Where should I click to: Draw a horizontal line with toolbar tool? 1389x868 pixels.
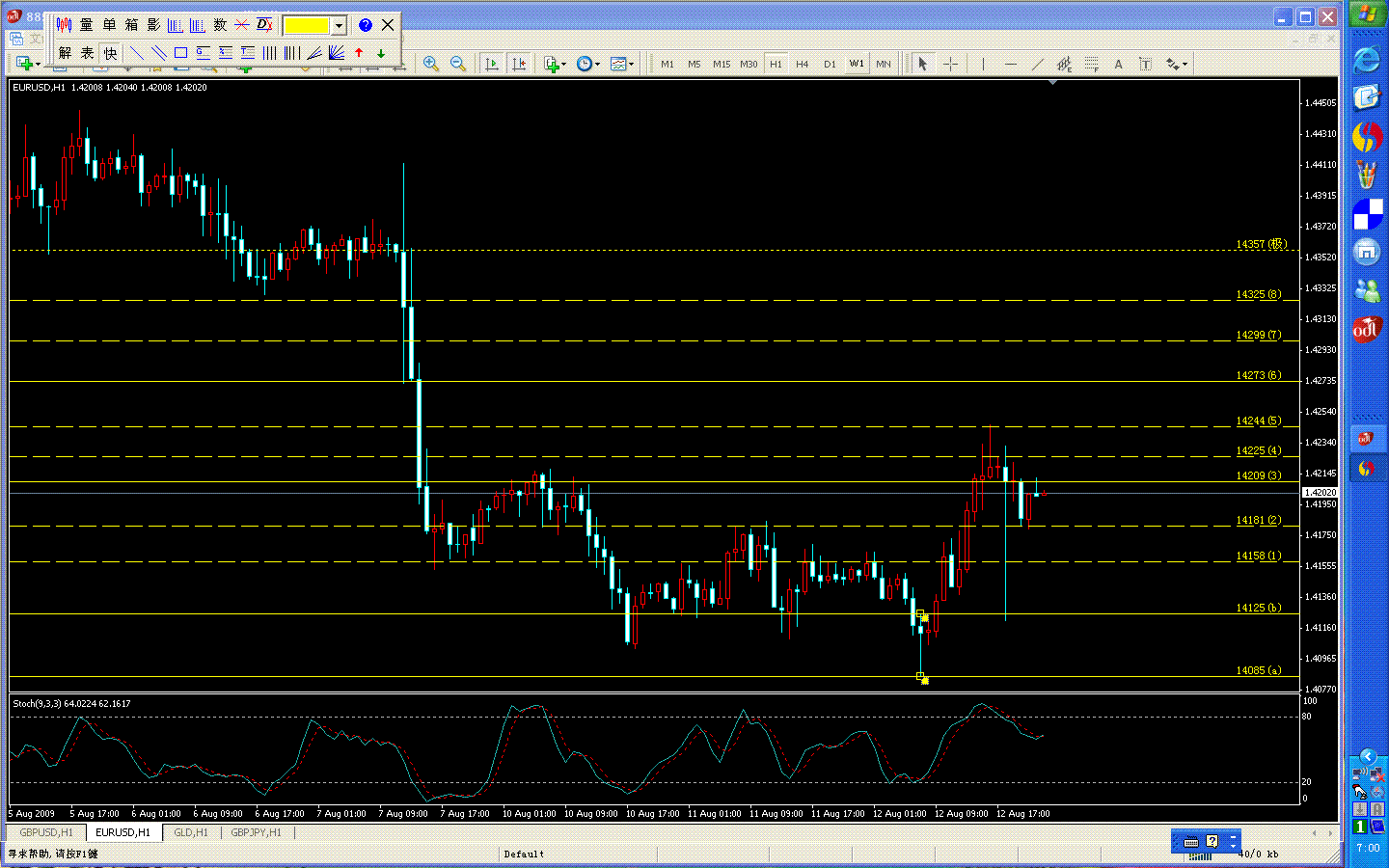1010,64
